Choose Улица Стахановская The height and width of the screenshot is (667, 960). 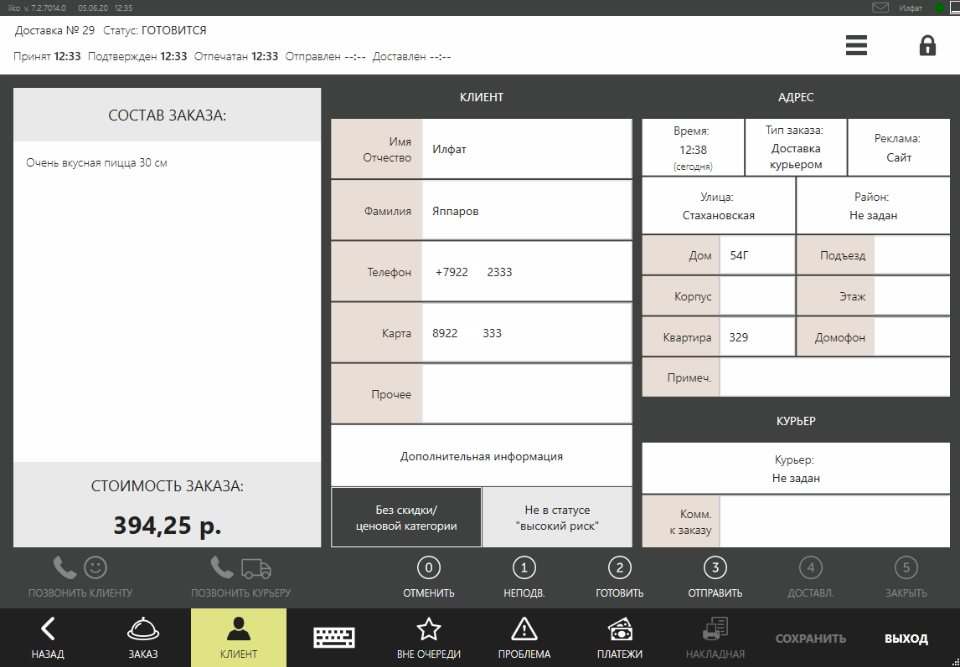click(x=718, y=206)
